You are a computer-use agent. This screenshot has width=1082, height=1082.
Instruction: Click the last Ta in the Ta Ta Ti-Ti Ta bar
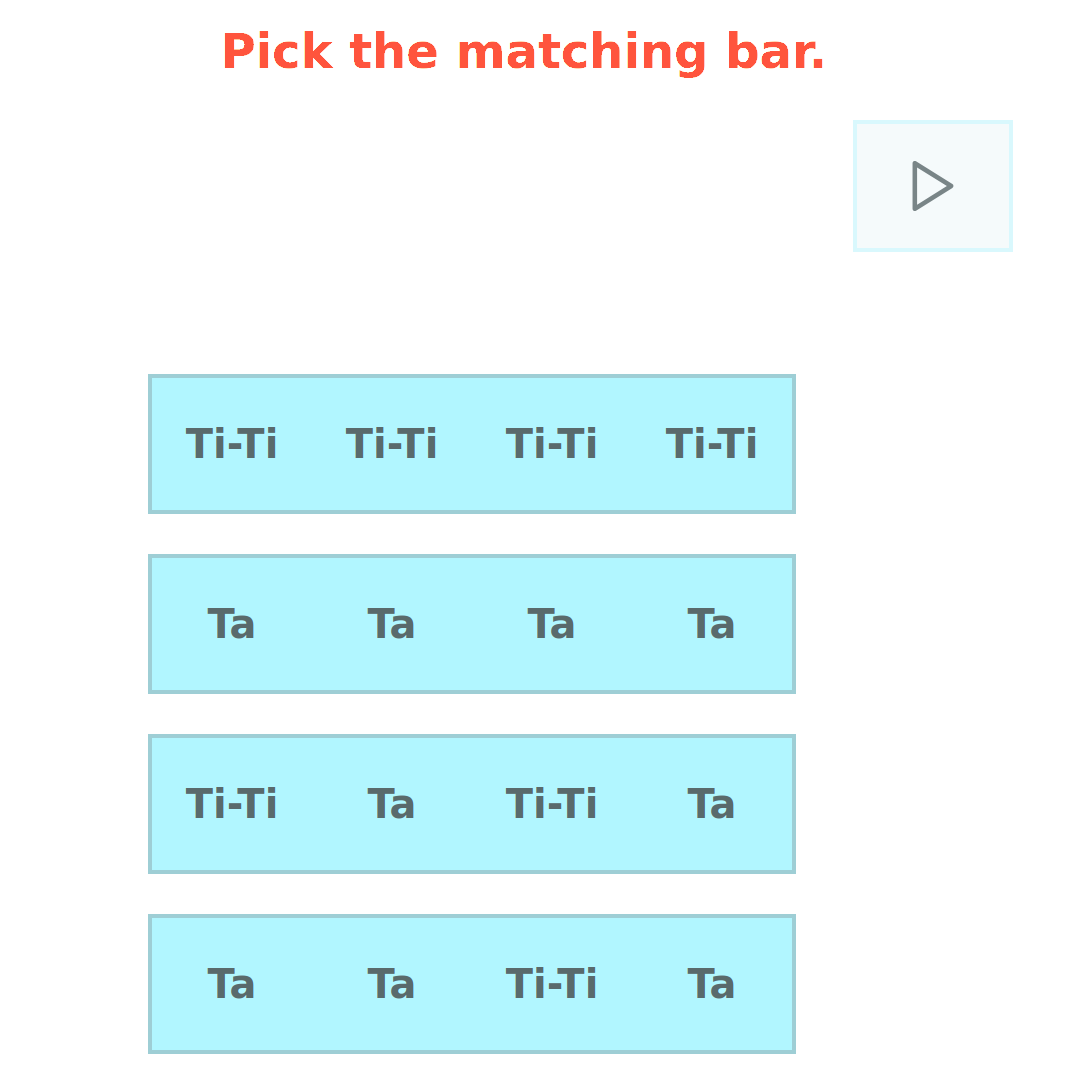pyautogui.click(x=711, y=984)
